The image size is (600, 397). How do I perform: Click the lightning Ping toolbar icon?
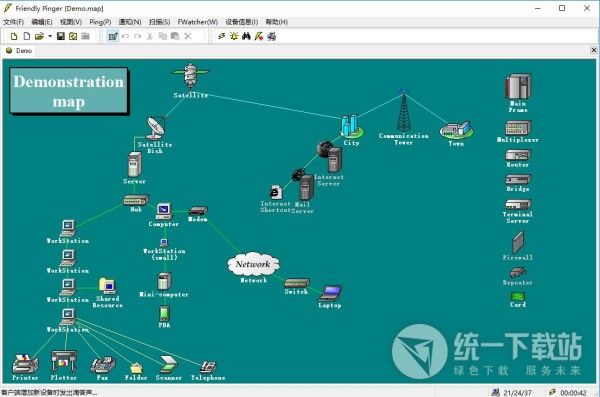222,36
